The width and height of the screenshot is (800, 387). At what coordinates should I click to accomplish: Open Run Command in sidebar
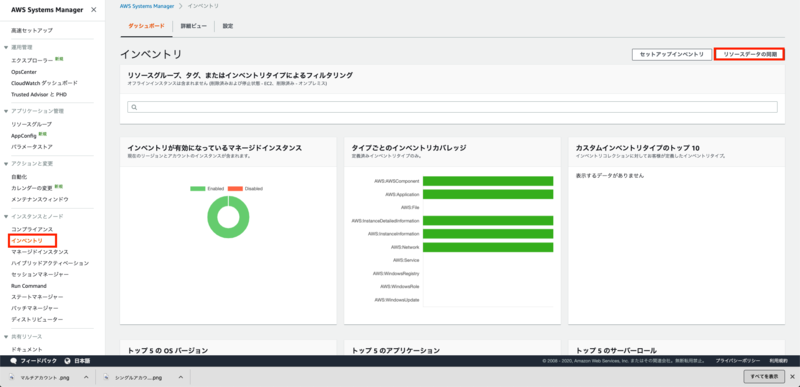29,286
